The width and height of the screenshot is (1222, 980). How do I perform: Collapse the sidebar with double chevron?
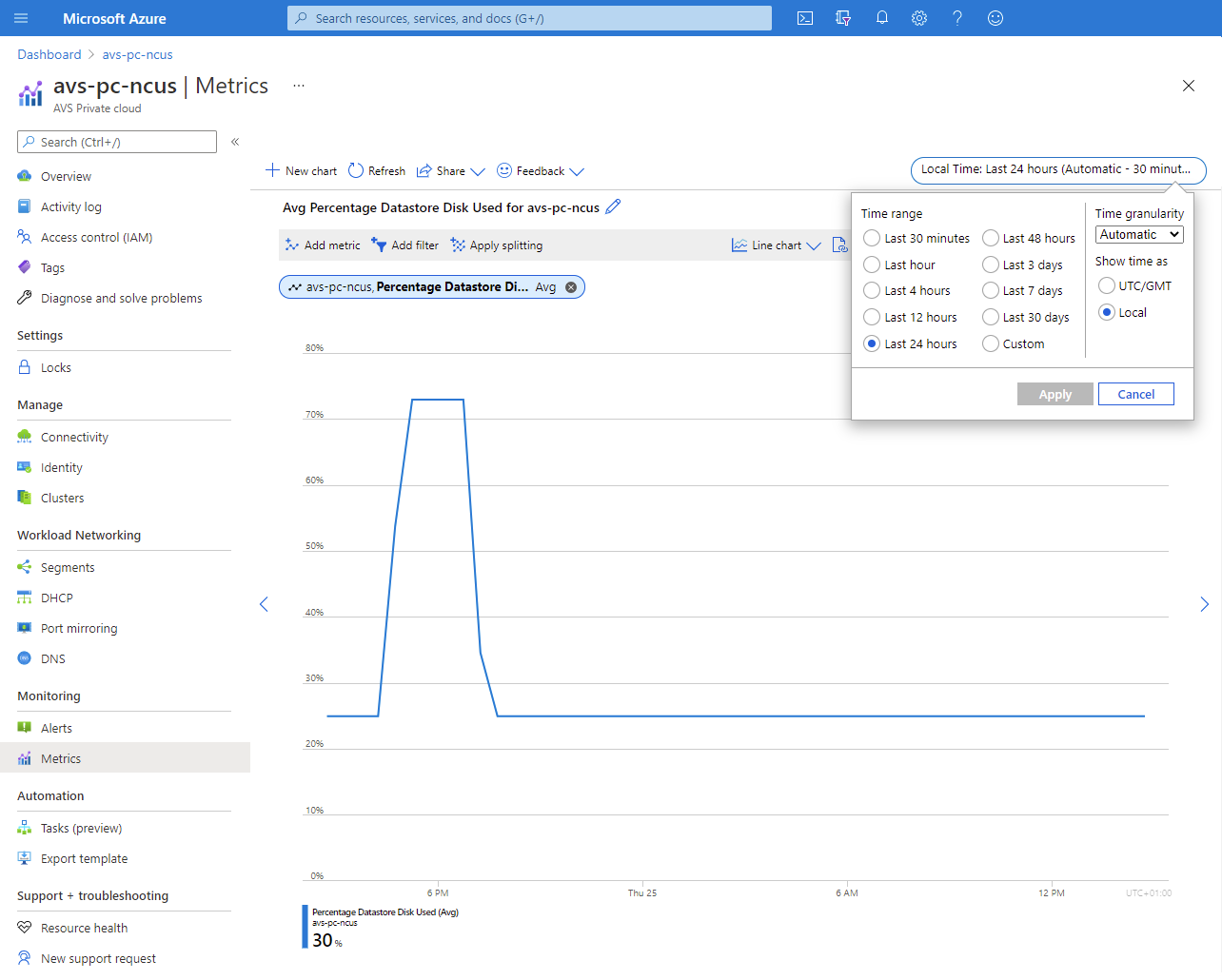235,142
